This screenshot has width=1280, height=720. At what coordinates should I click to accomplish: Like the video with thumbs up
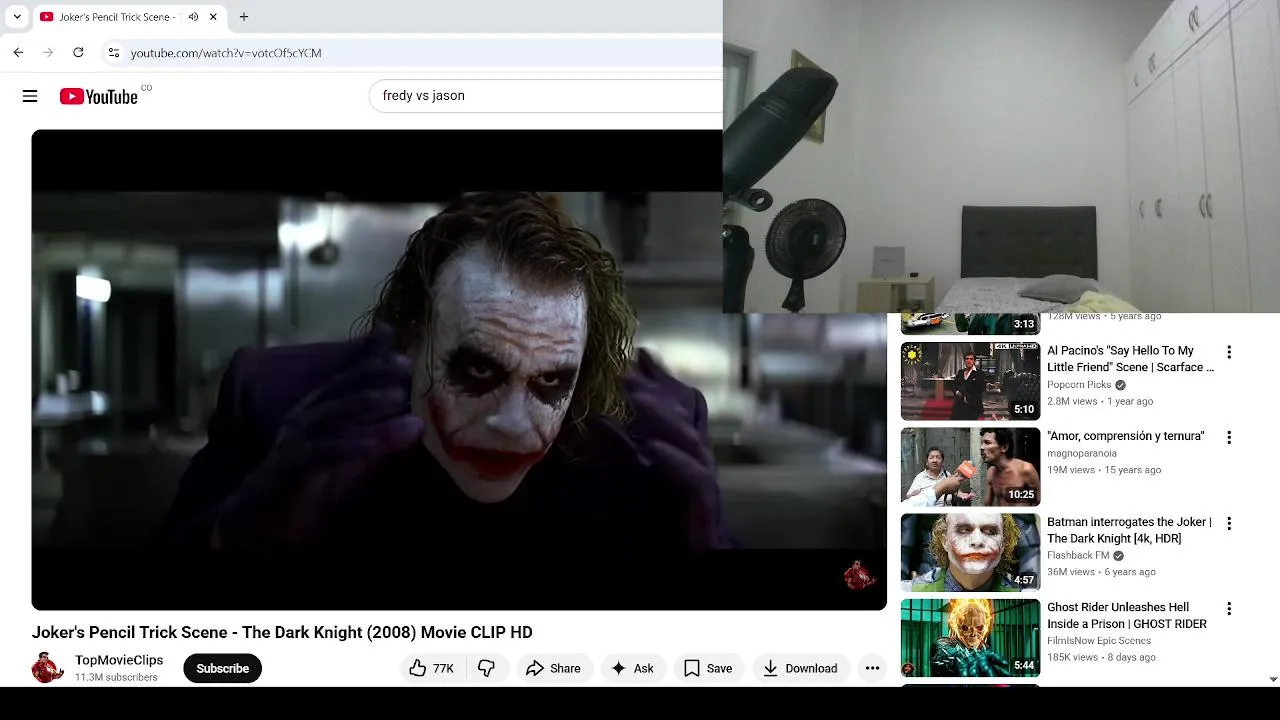coord(432,668)
